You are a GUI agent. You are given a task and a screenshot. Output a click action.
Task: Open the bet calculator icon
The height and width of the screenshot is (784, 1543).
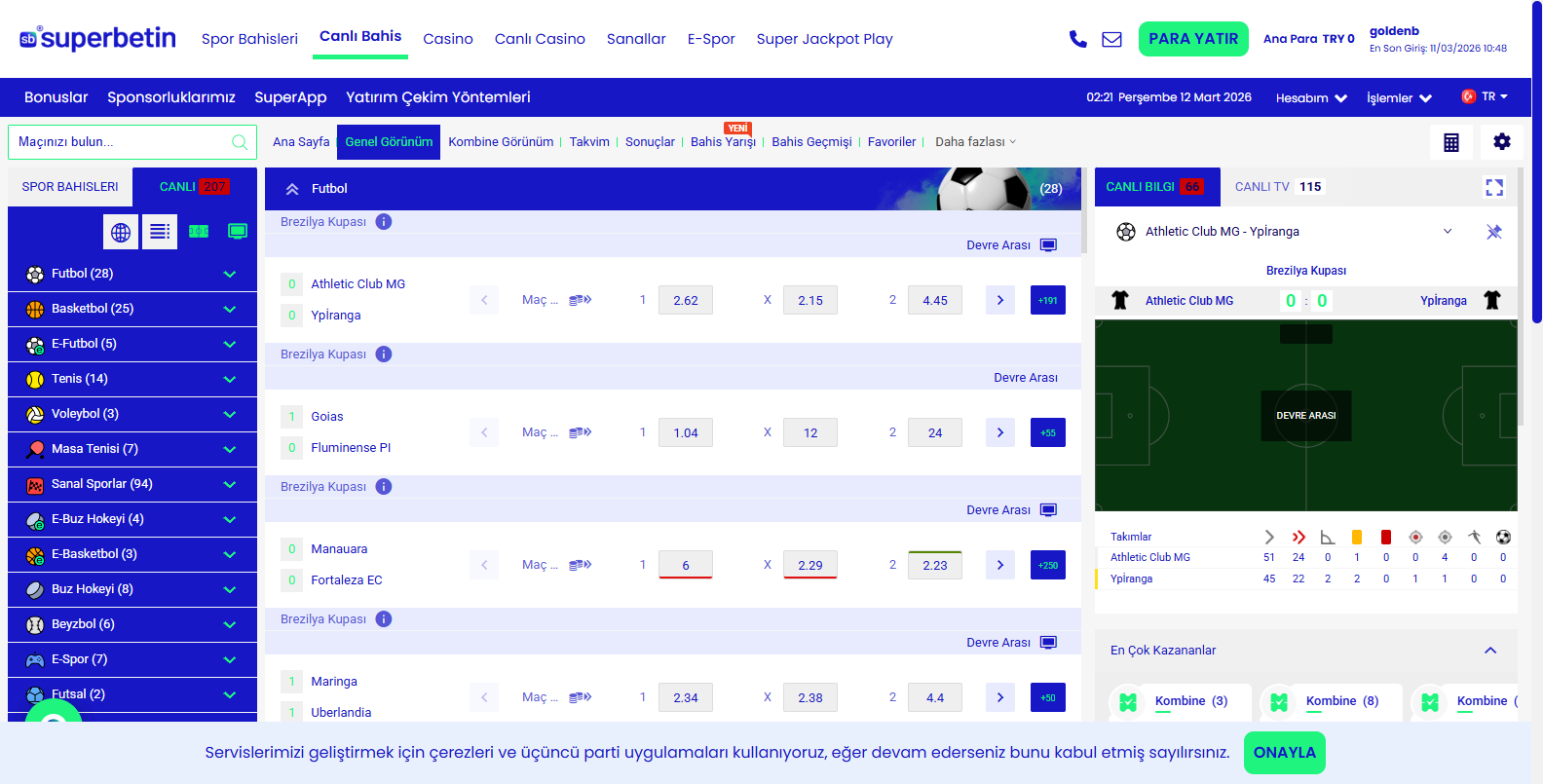(x=1451, y=142)
